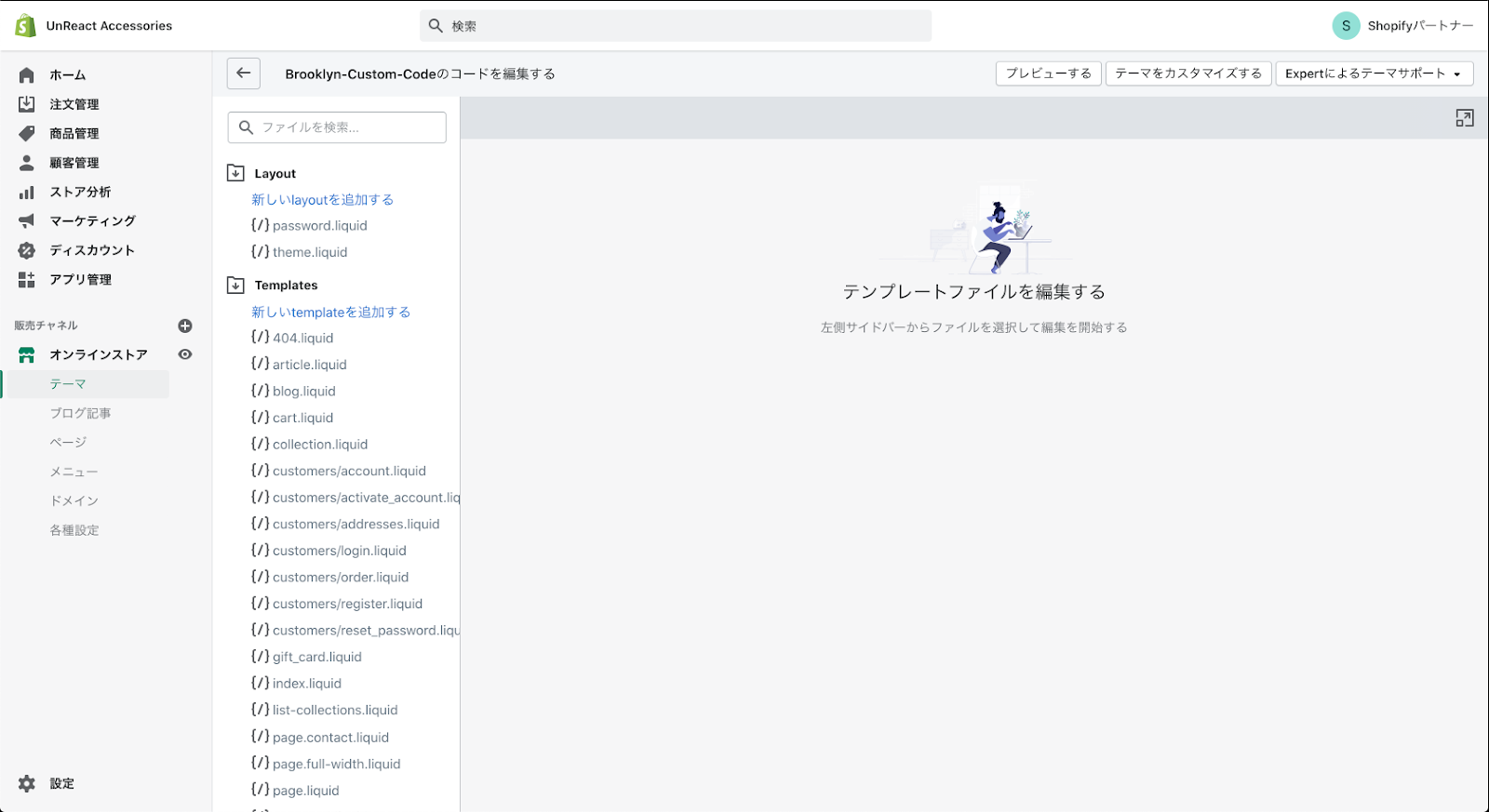Screen dimensions: 1489x812
Task: Click the Shopifyパートナー account avatar
Action: (x=1346, y=26)
